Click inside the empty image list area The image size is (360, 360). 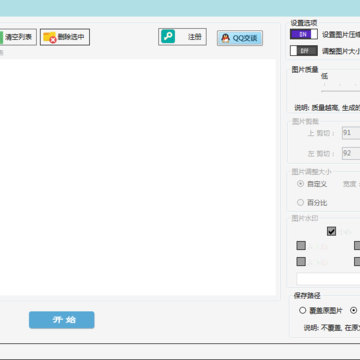tap(138, 177)
